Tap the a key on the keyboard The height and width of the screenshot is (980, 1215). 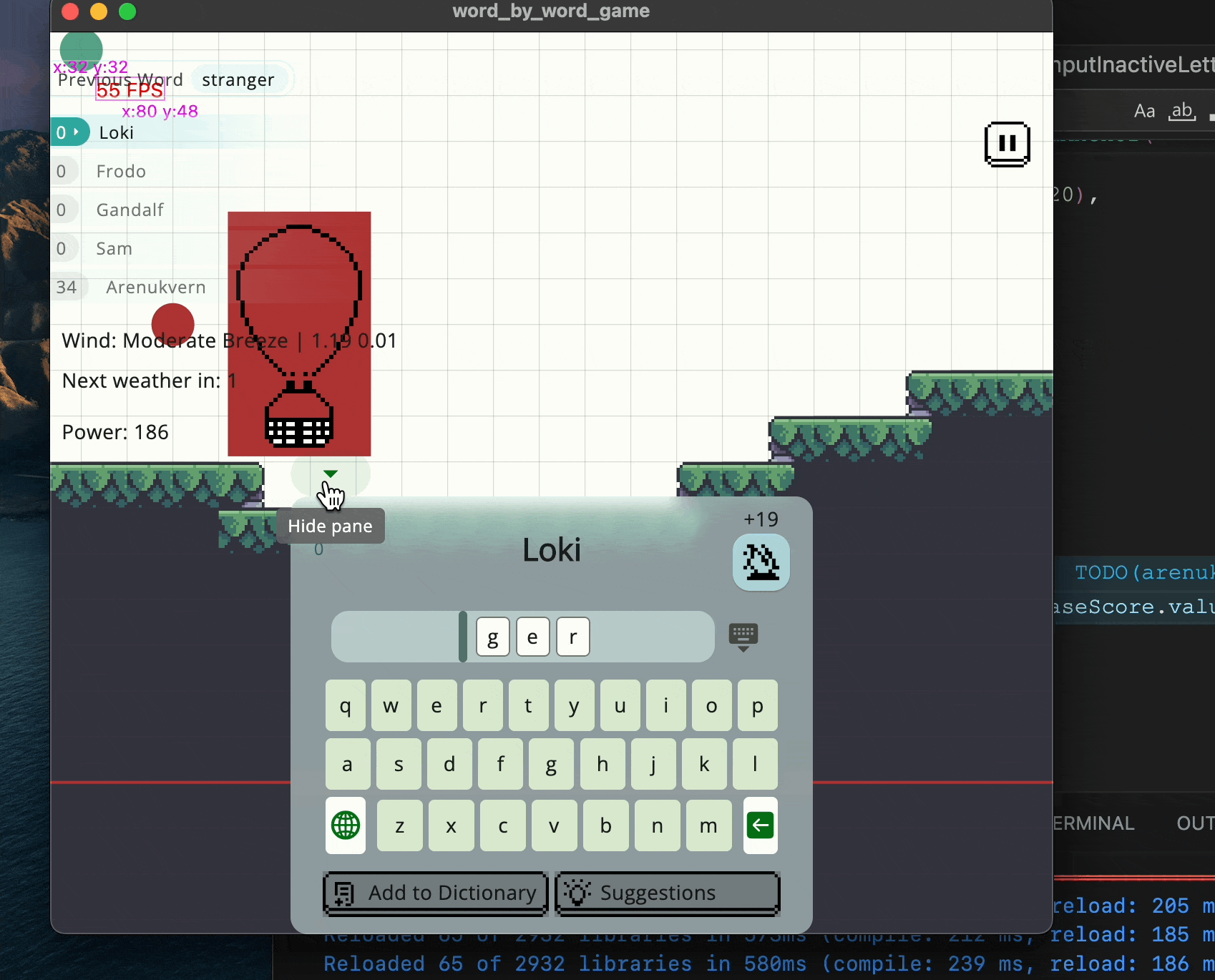(x=348, y=764)
